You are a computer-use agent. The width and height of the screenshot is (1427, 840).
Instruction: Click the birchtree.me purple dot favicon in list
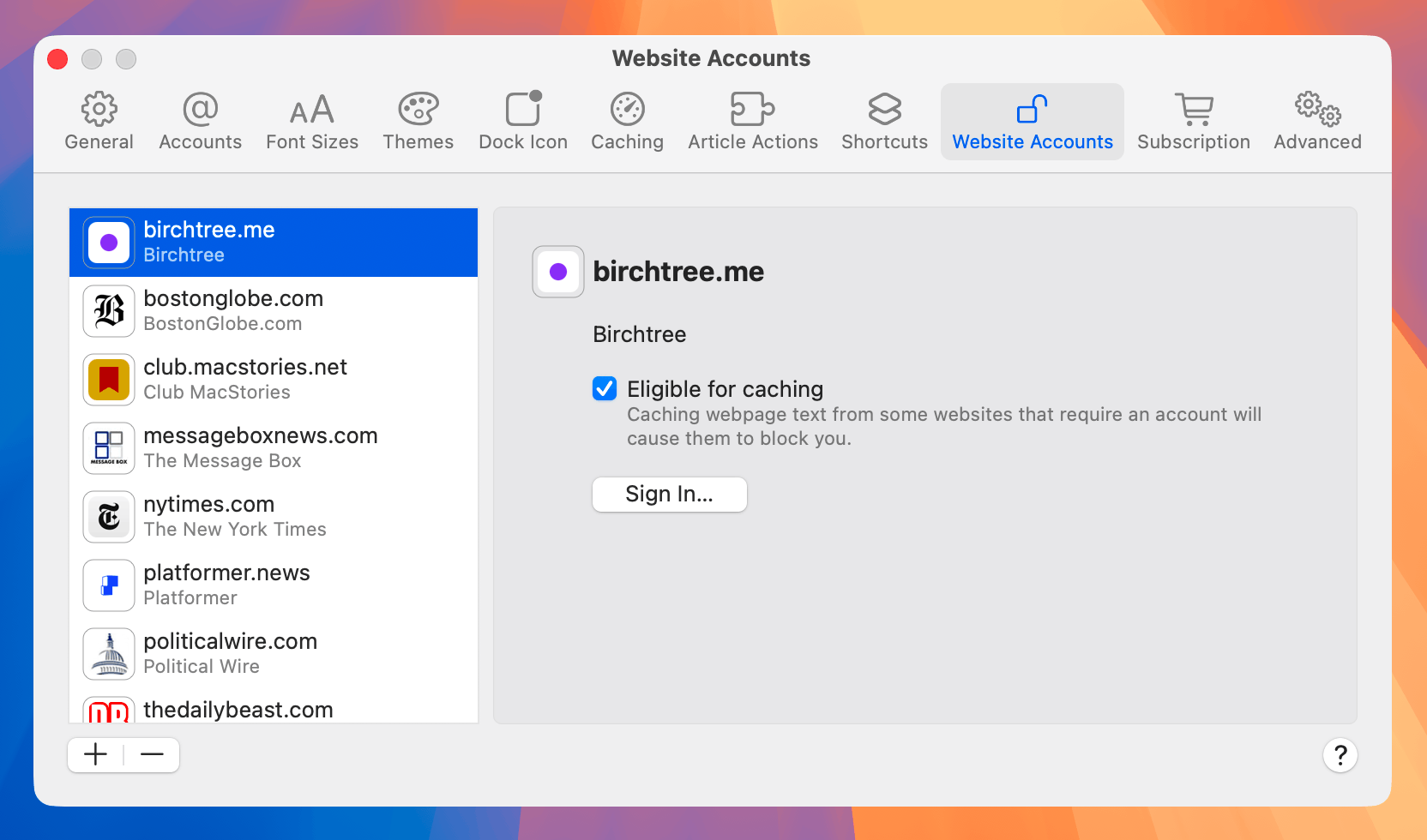click(x=109, y=243)
